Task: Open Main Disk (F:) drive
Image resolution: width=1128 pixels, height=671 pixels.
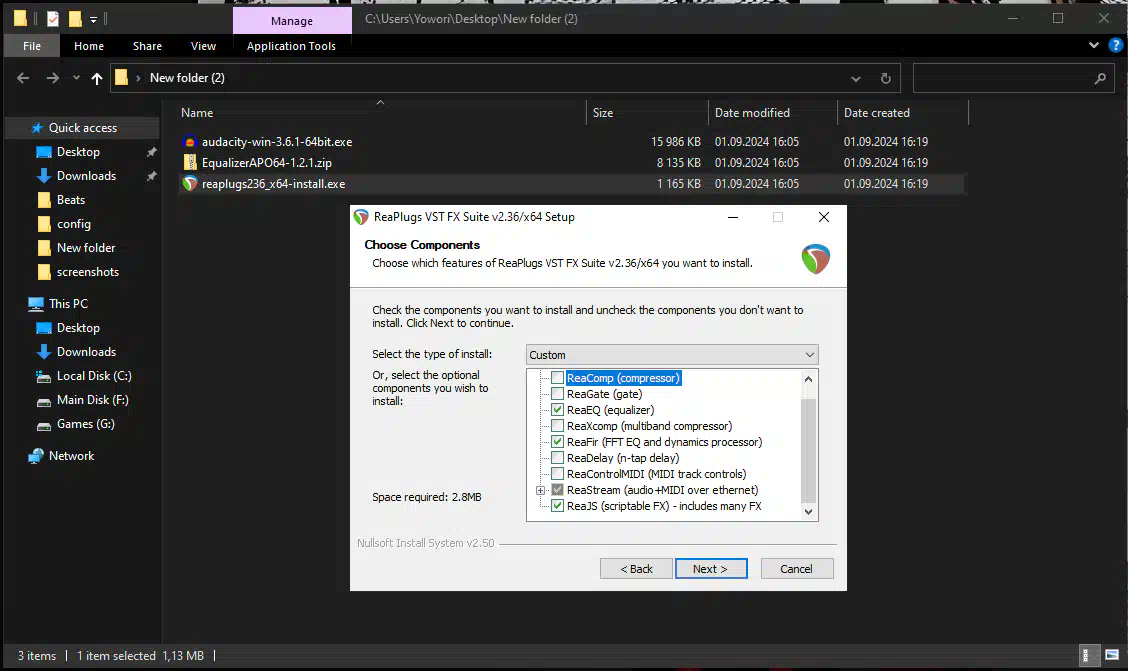Action: (x=92, y=400)
